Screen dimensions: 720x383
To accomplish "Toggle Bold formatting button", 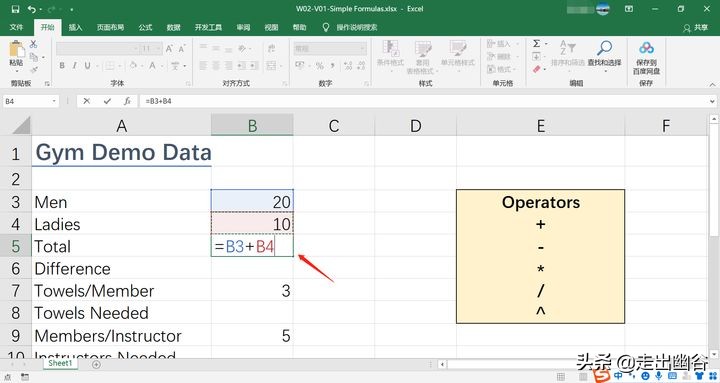I will tap(62, 66).
